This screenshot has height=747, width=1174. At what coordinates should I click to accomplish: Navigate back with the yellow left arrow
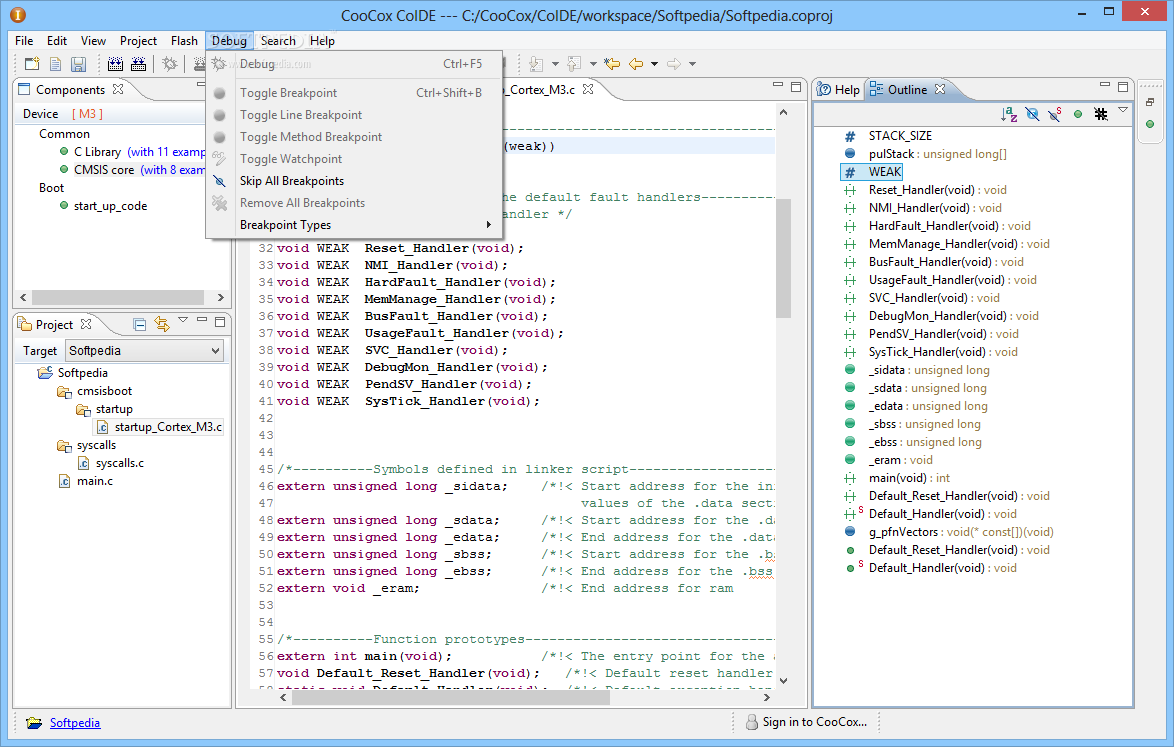636,64
